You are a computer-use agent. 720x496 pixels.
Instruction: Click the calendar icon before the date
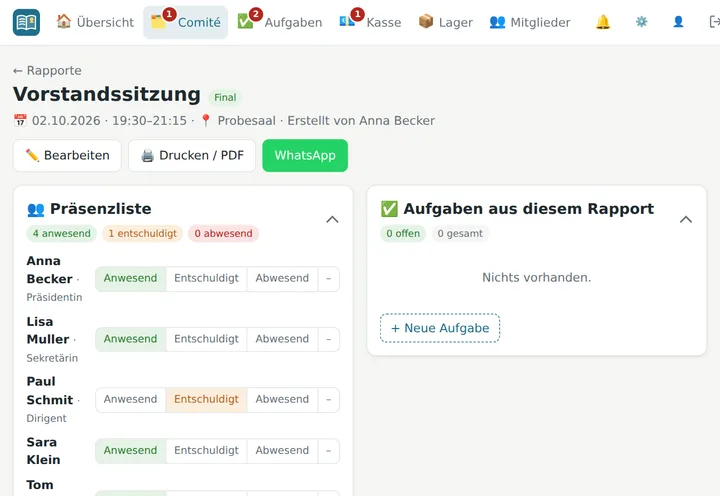[x=20, y=120]
